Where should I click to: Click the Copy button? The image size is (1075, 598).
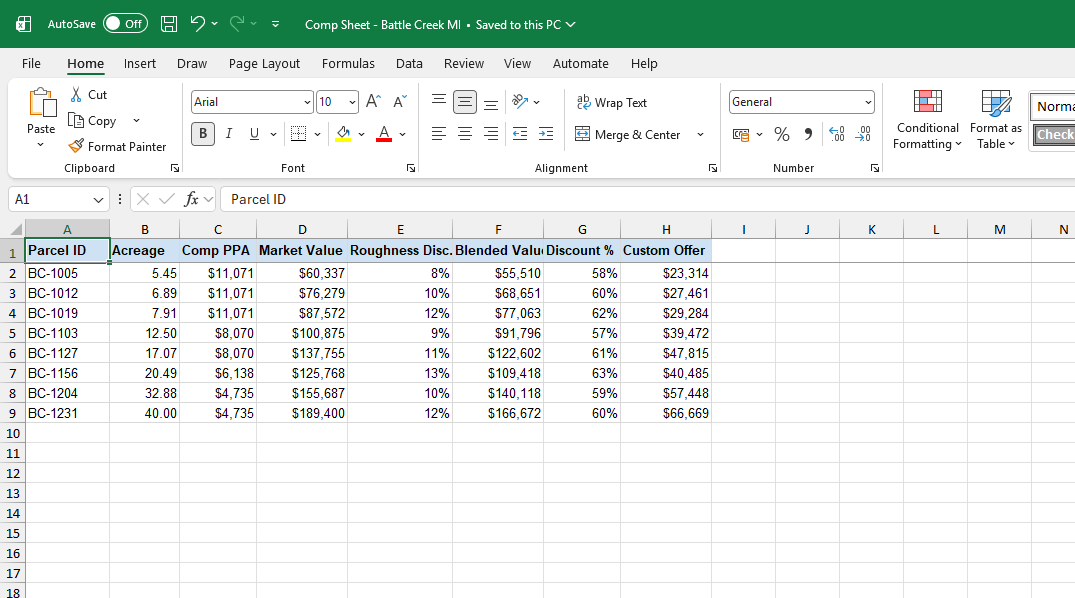(x=93, y=121)
